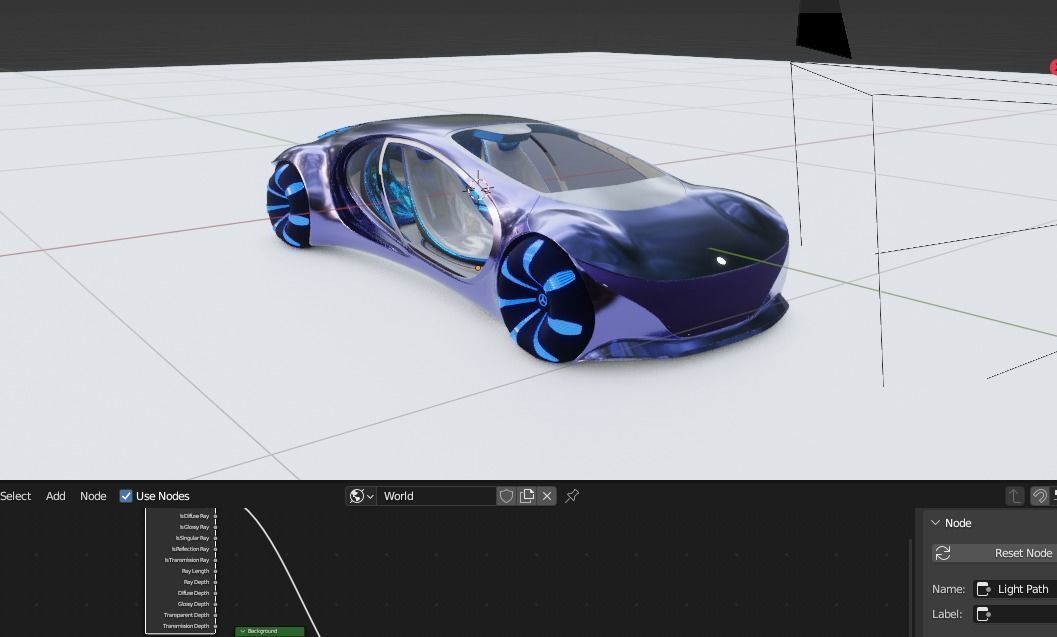
Task: Click the data-block icon in the Label field
Action: [x=982, y=613]
